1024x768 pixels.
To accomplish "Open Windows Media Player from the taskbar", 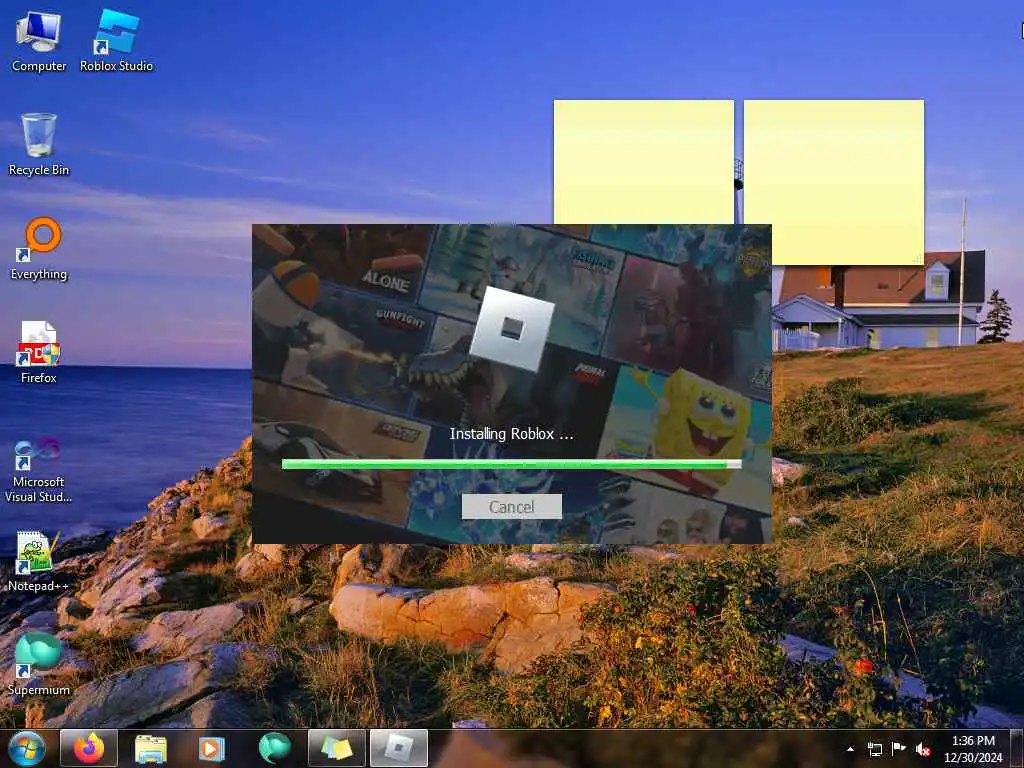I will tap(211, 748).
